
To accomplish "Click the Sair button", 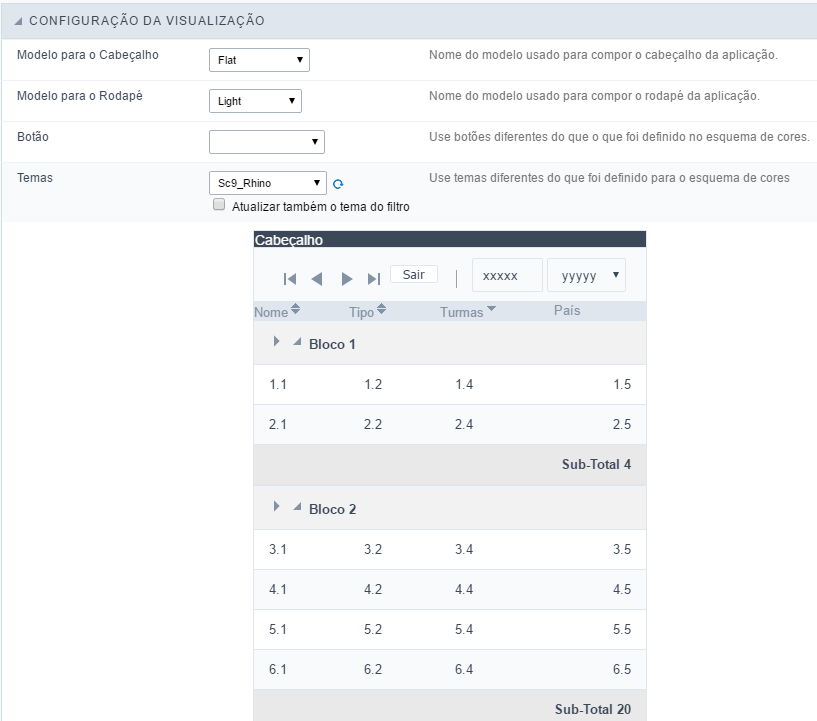I will tap(414, 275).
